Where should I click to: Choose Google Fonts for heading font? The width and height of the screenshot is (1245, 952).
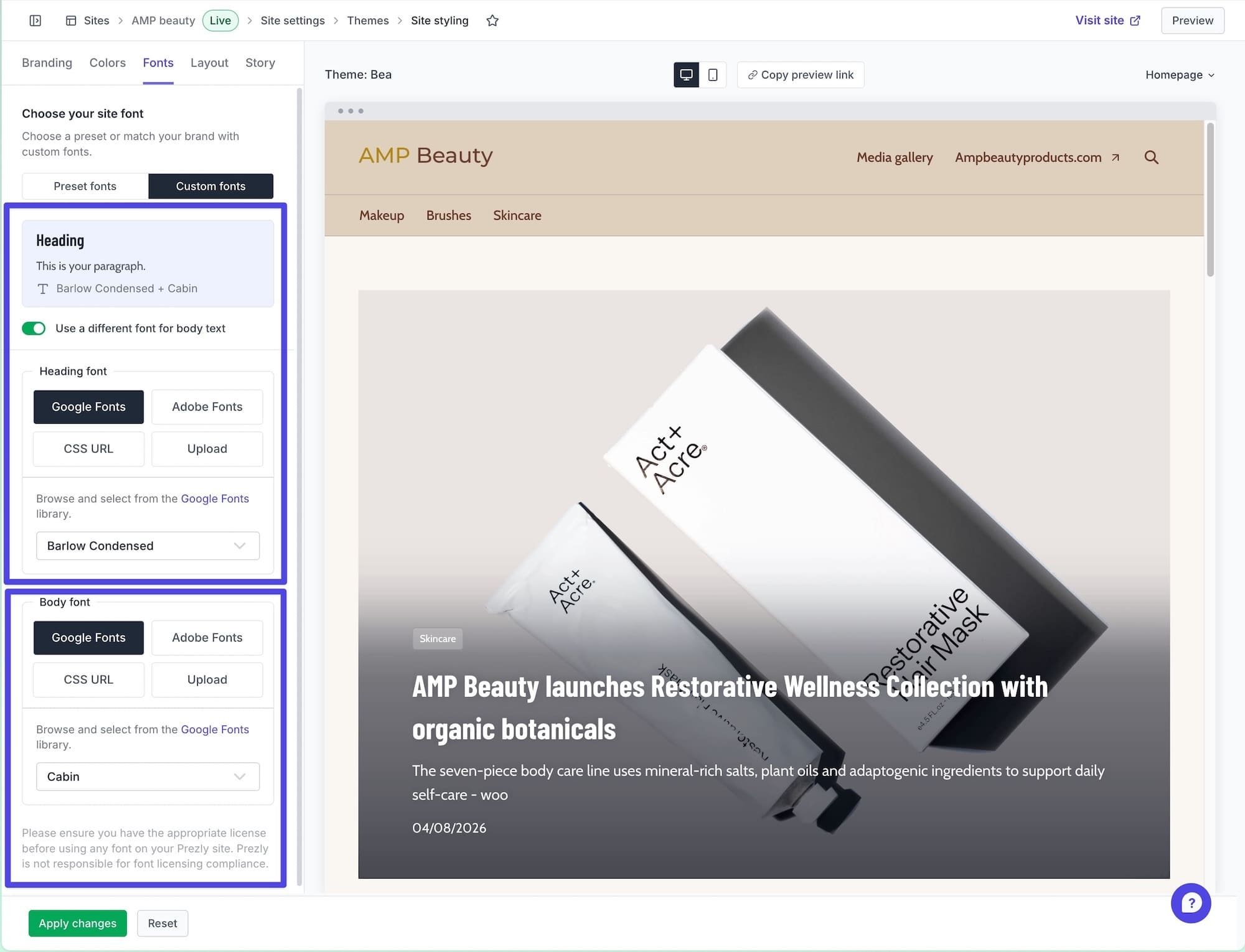pyautogui.click(x=88, y=407)
